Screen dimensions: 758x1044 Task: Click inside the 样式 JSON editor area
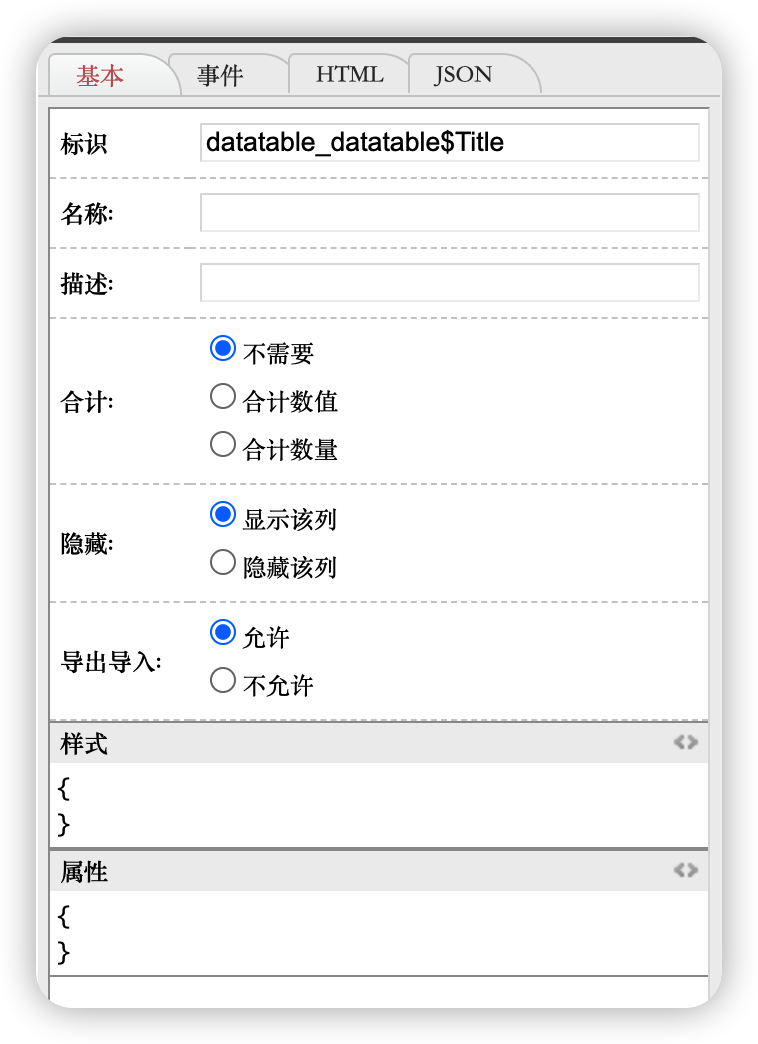pyautogui.click(x=378, y=806)
